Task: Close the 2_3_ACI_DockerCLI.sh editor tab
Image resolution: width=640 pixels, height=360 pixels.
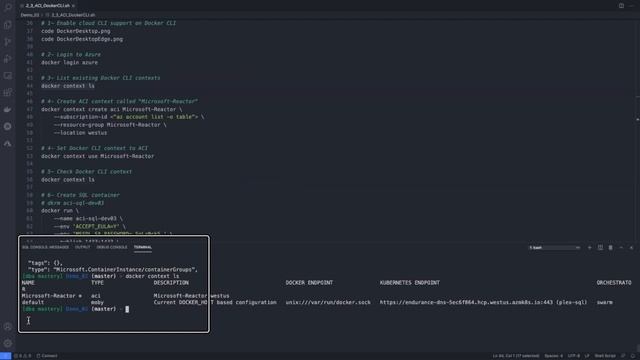Action: click(73, 6)
